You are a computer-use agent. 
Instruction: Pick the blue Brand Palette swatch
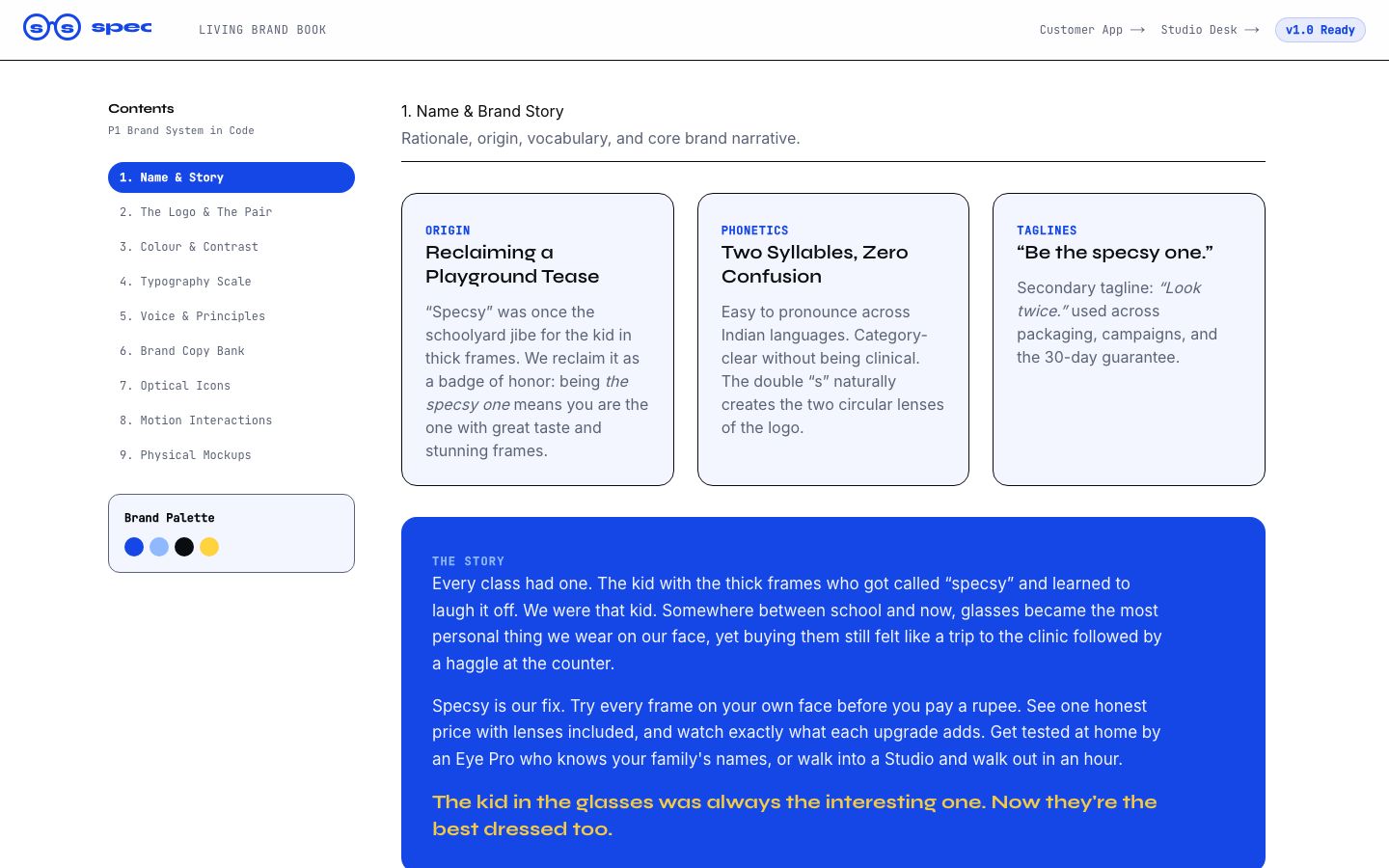point(134,547)
